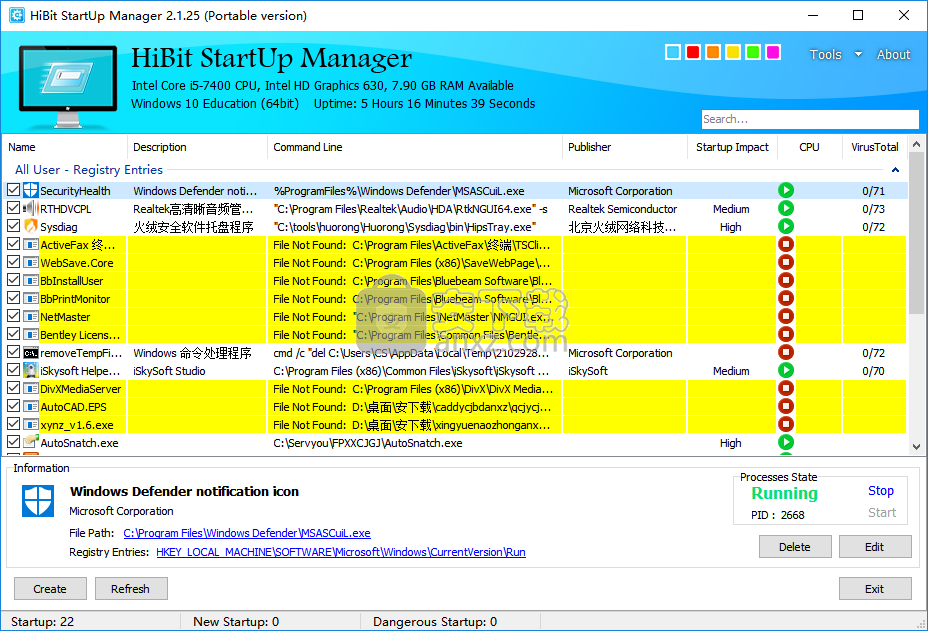Toggle the ActiveFax entry checkbox

[x=14, y=244]
